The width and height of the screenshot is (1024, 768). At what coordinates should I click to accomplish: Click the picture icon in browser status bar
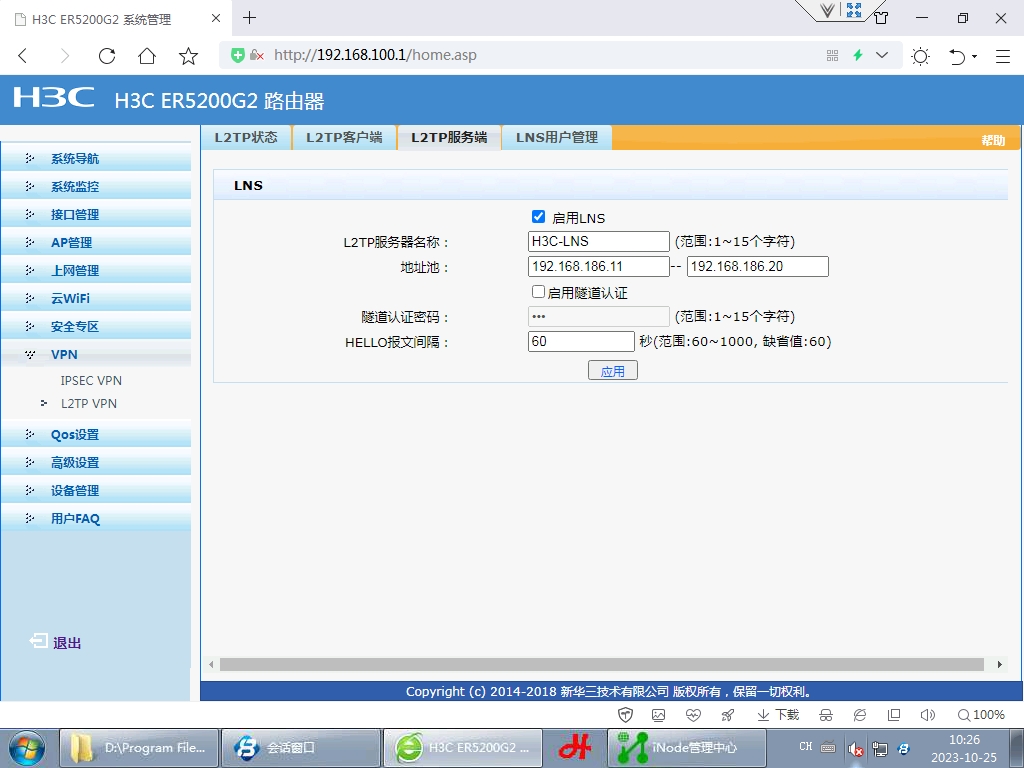tap(658, 715)
